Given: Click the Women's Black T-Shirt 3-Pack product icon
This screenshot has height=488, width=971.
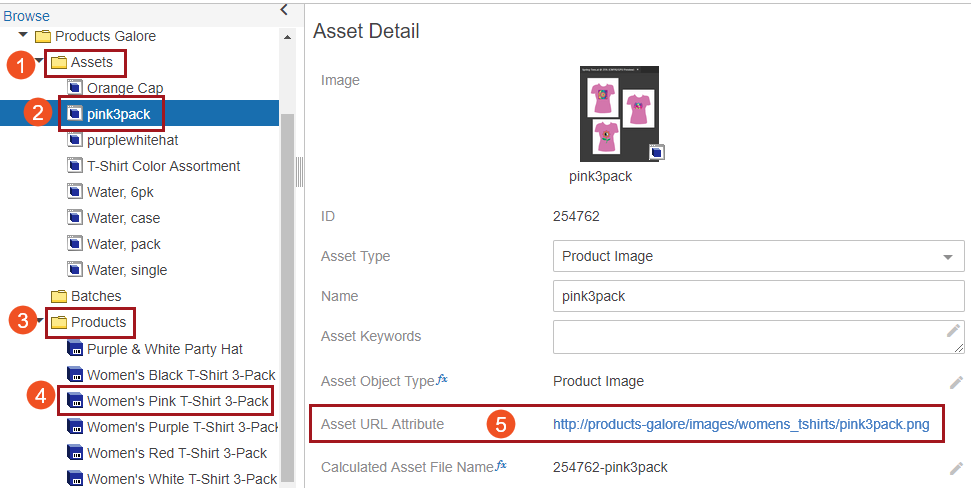Looking at the screenshot, I should (74, 375).
